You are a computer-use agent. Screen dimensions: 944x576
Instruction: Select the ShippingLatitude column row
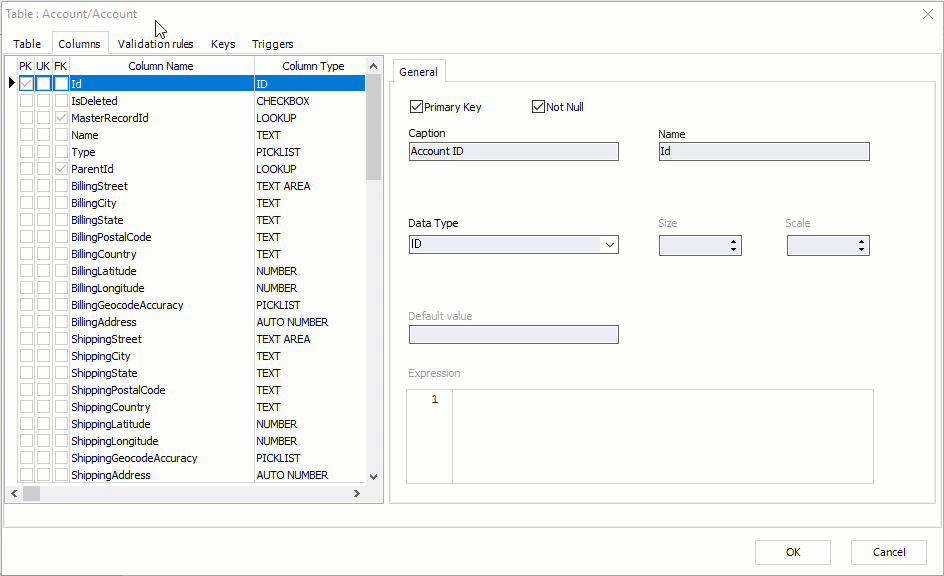(191, 424)
